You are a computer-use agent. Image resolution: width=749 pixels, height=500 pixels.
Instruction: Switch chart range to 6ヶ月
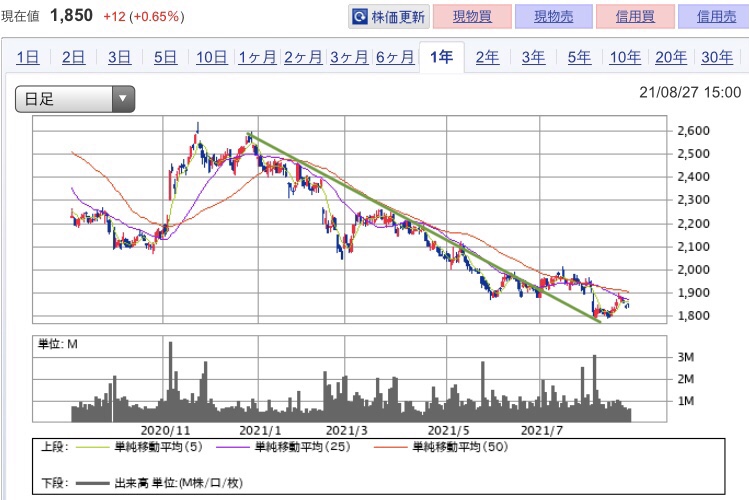(395, 57)
